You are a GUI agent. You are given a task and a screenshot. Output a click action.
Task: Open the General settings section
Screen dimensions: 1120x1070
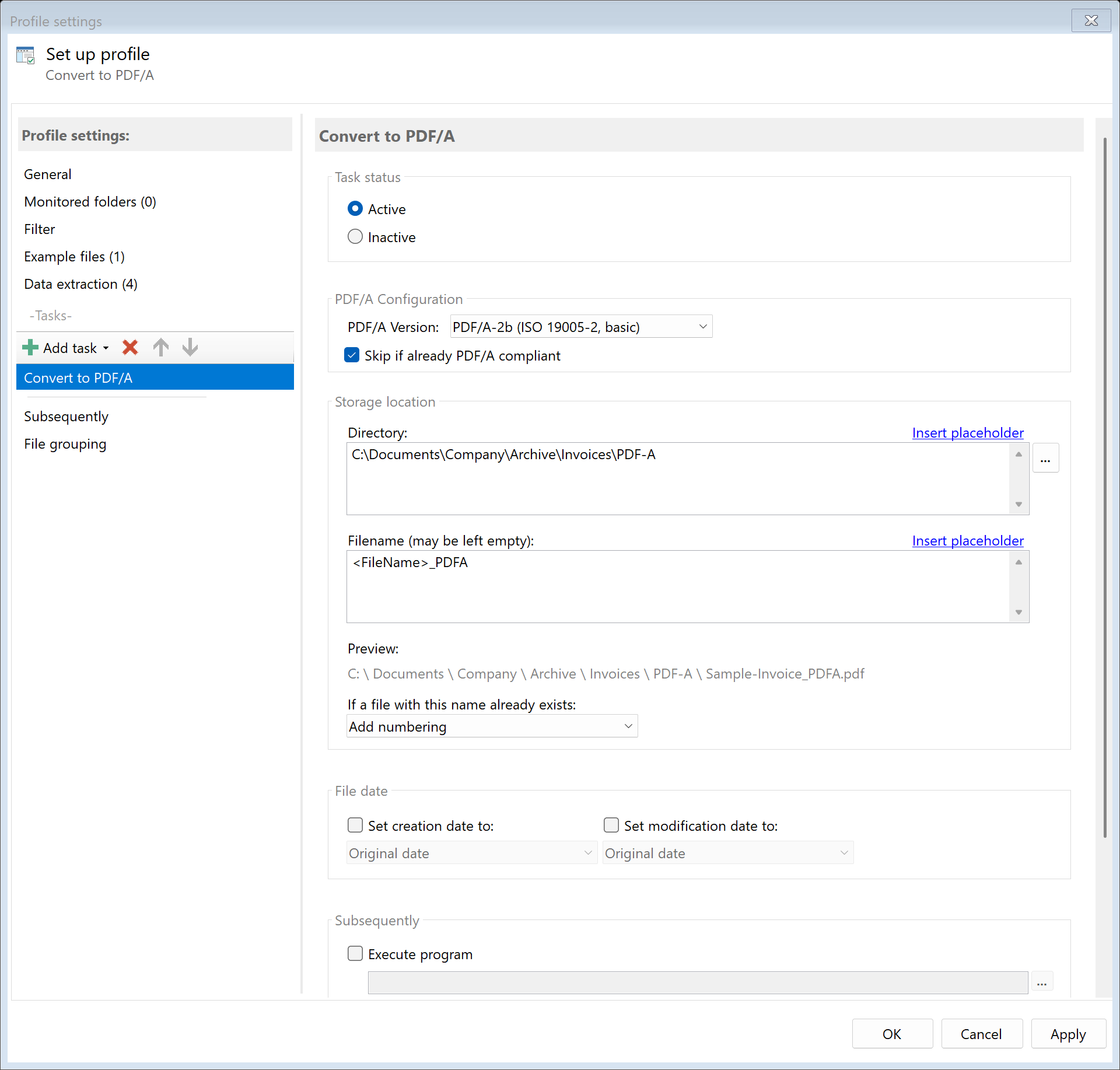click(x=47, y=174)
